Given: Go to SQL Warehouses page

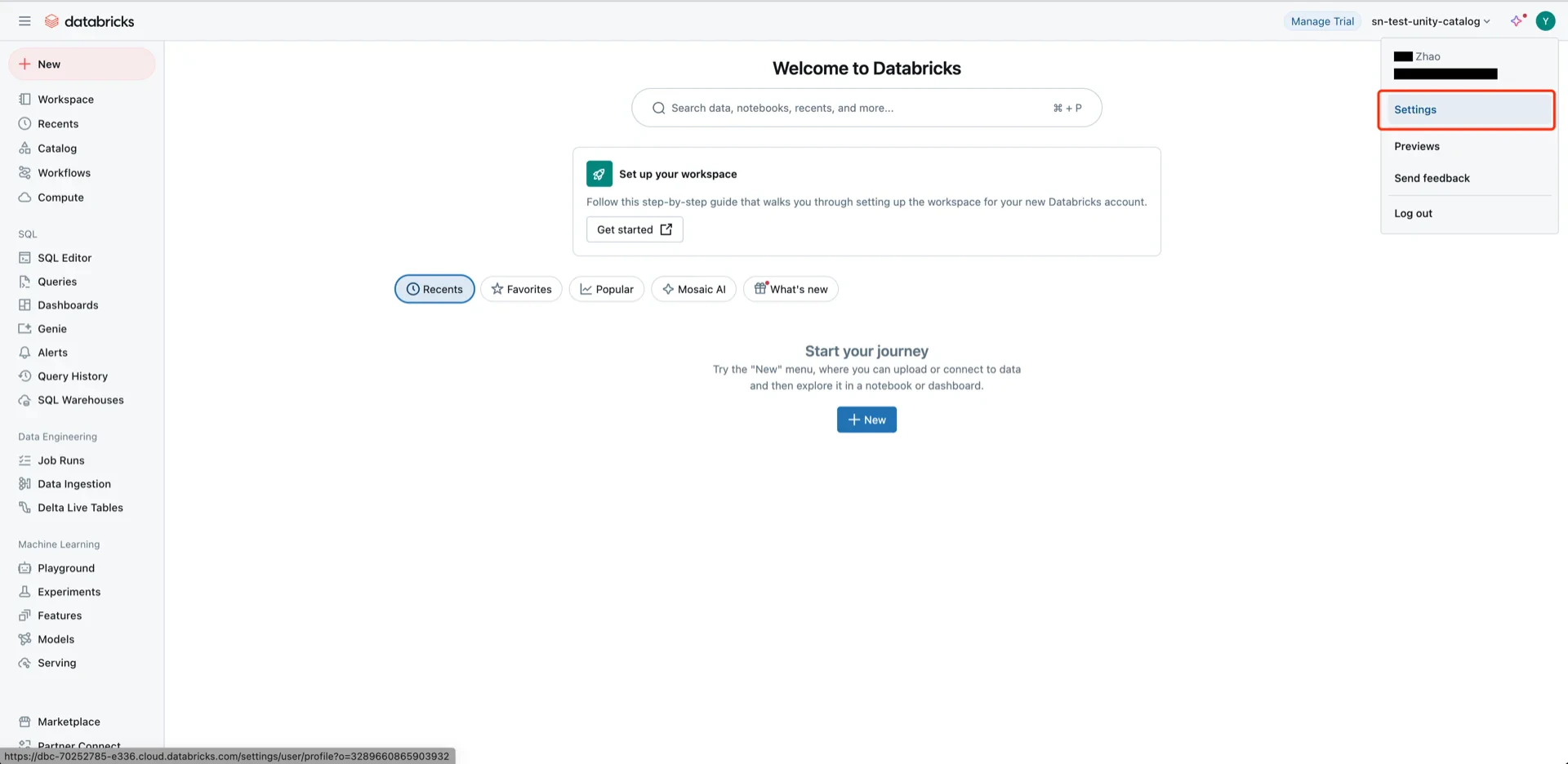Looking at the screenshot, I should point(81,399).
